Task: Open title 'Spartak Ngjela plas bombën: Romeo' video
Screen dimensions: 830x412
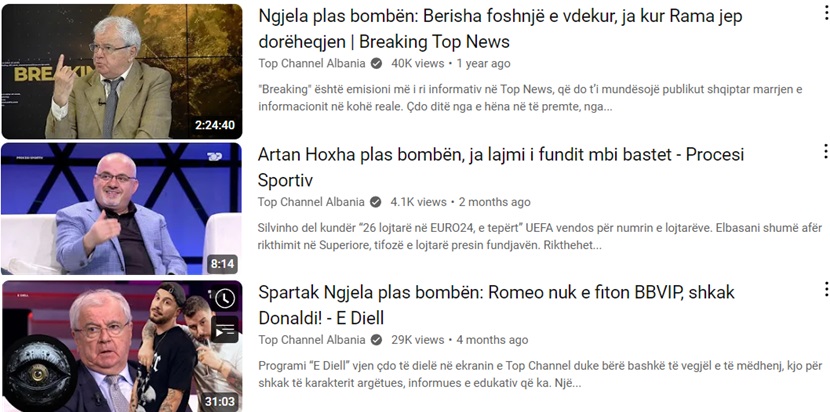Action: 497,305
